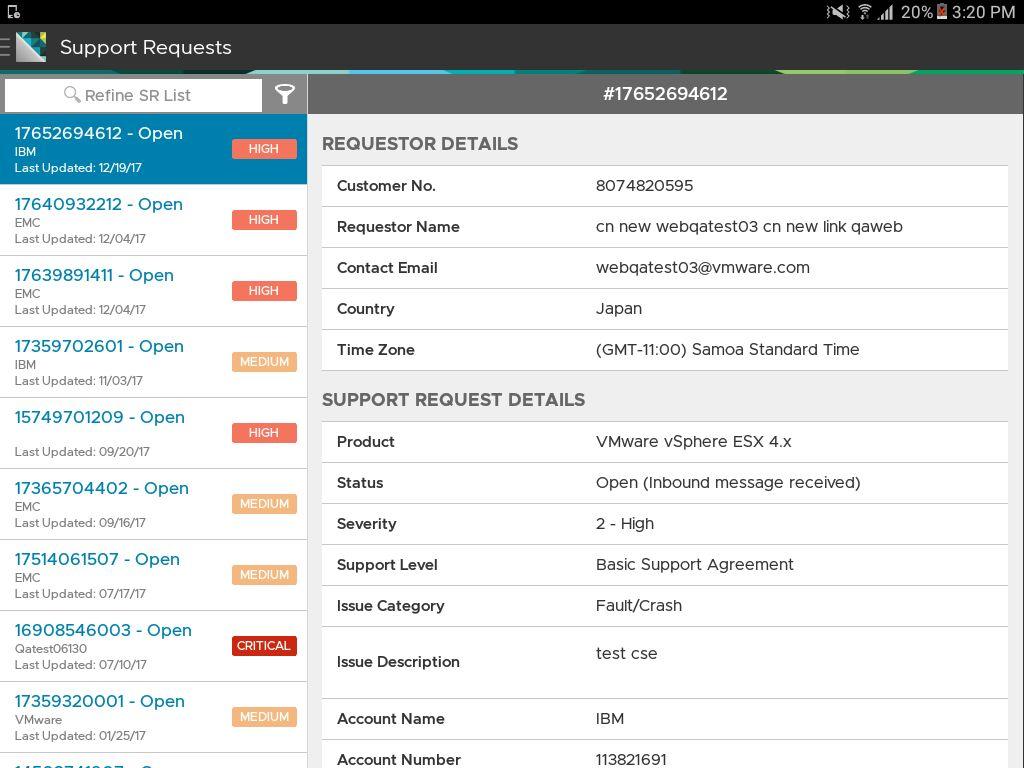The image size is (1024, 768).
Task: Select request 16908546003 - Open
Action: [x=153, y=647]
